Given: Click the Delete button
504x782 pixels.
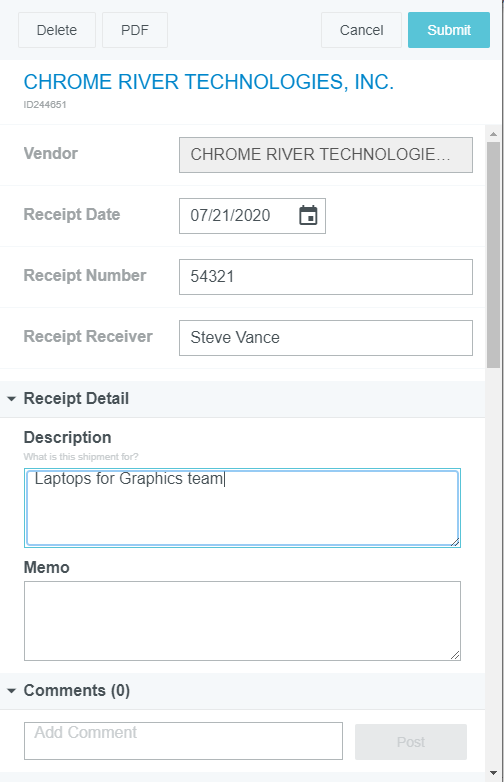Looking at the screenshot, I should pos(57,30).
